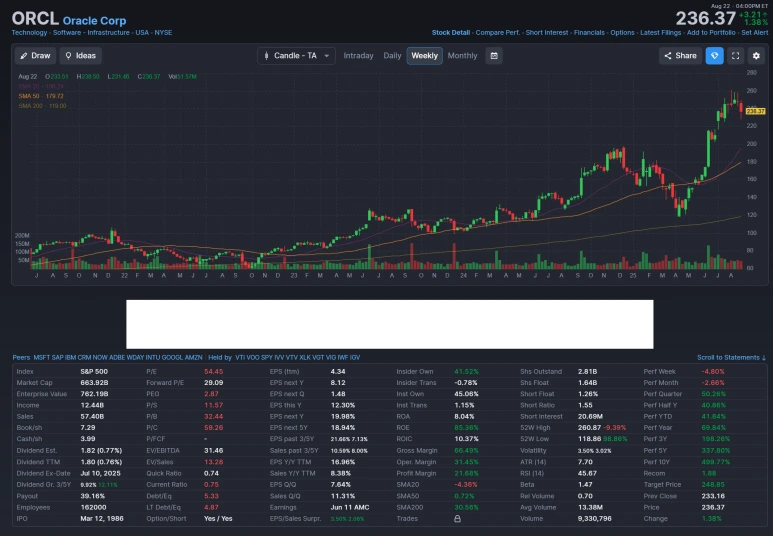Click the NYSE exchange link

pyautogui.click(x=163, y=33)
